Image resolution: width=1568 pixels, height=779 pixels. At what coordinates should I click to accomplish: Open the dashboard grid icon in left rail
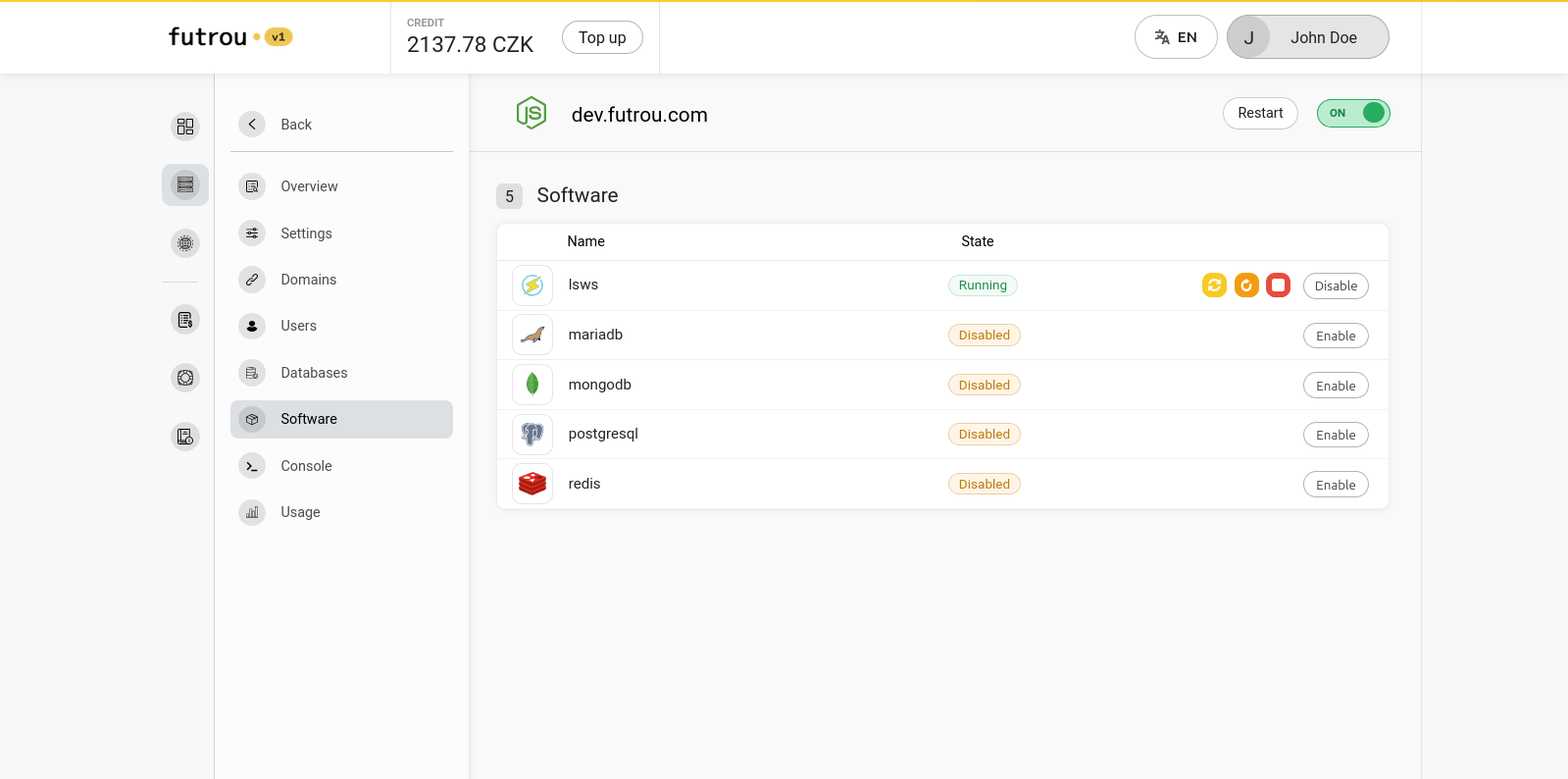click(x=185, y=127)
